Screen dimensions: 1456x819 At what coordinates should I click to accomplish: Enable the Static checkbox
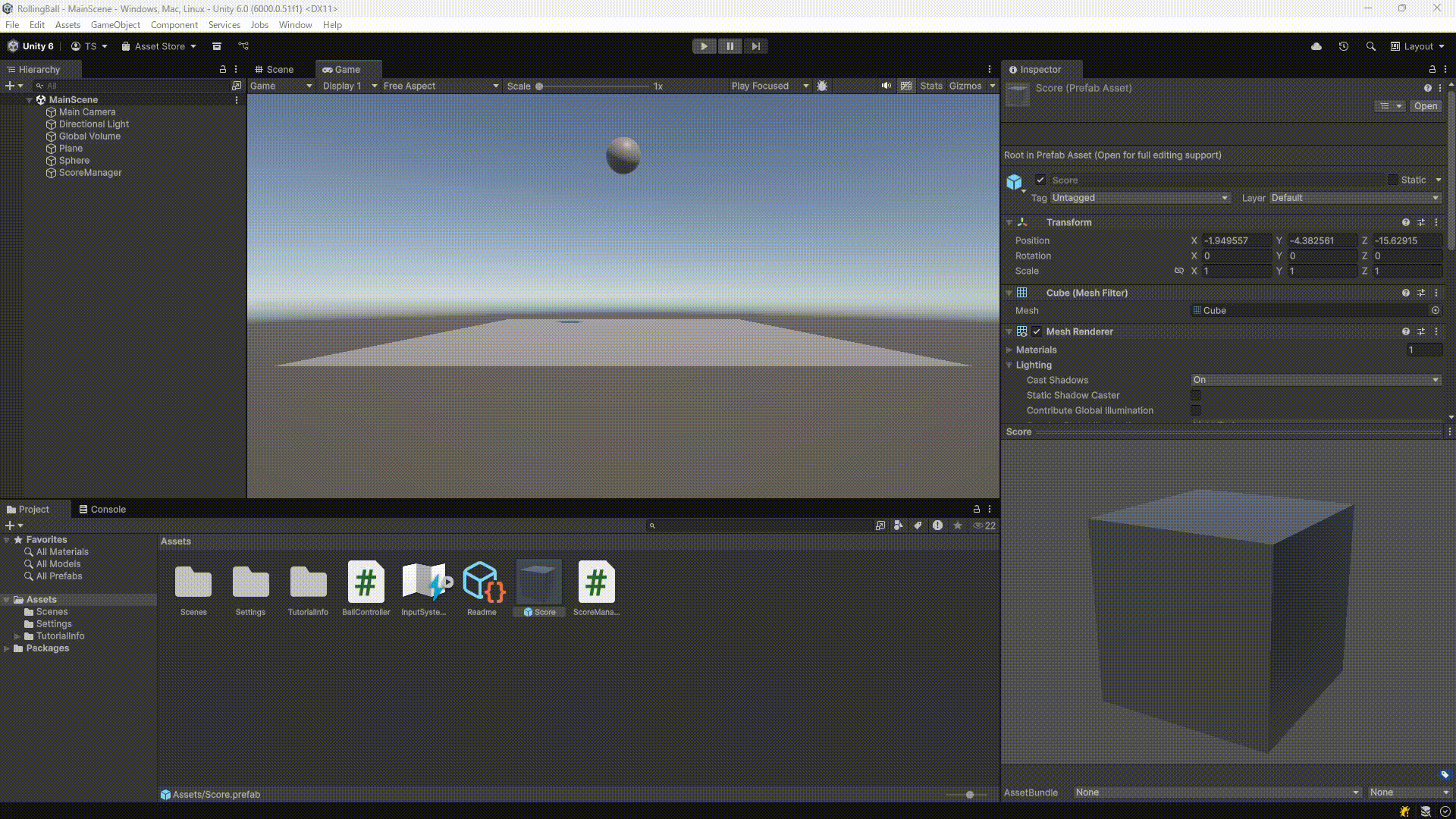[1392, 180]
